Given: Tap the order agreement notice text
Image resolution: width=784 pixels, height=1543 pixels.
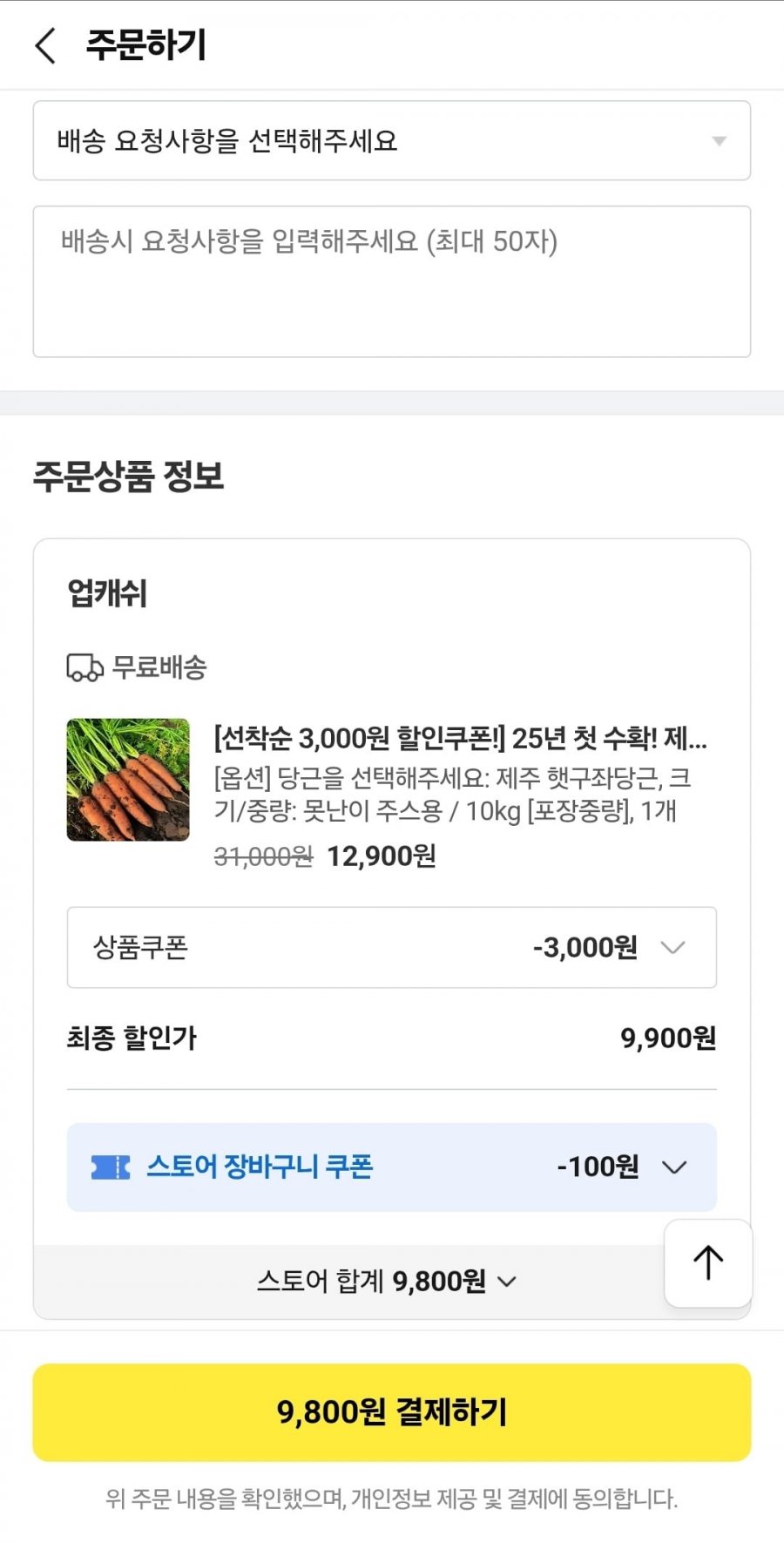Looking at the screenshot, I should (x=392, y=1499).
